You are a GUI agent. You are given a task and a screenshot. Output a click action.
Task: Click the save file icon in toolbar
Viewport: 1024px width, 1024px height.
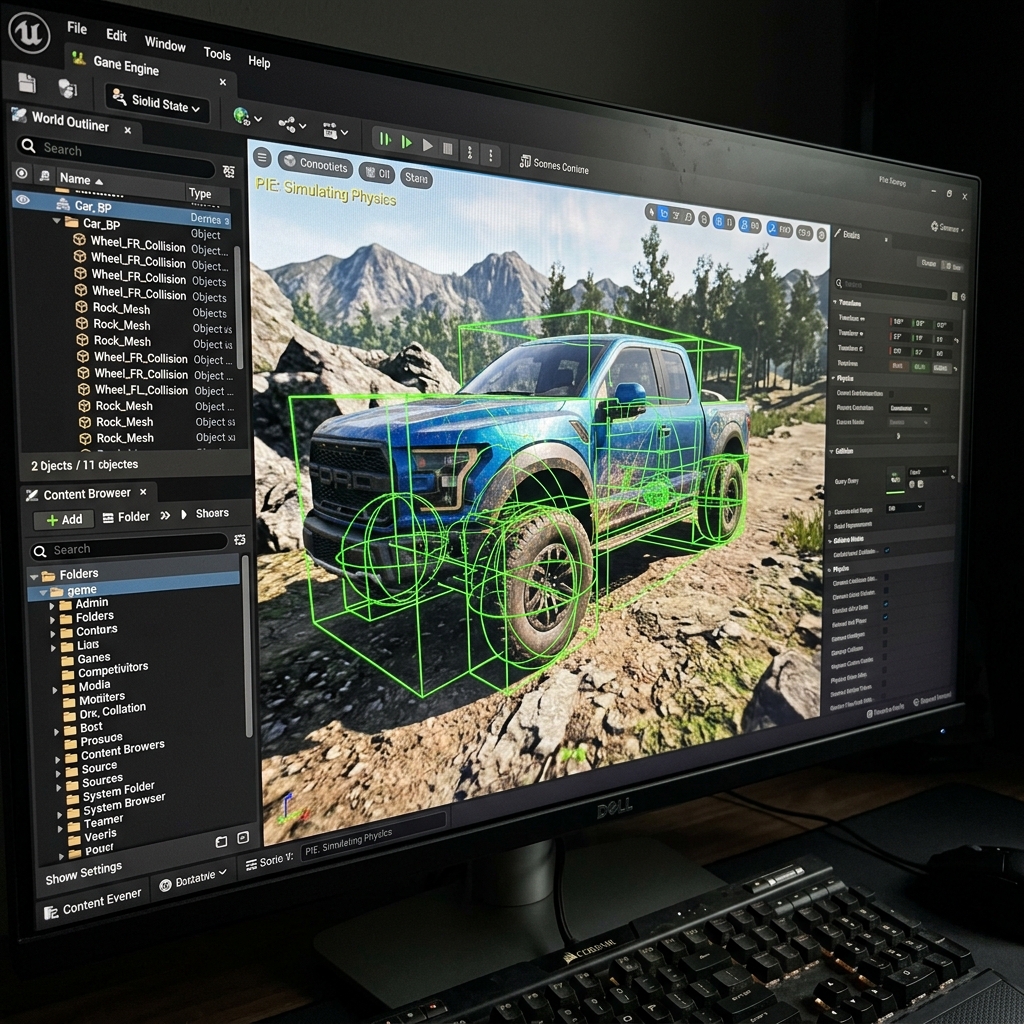27,83
